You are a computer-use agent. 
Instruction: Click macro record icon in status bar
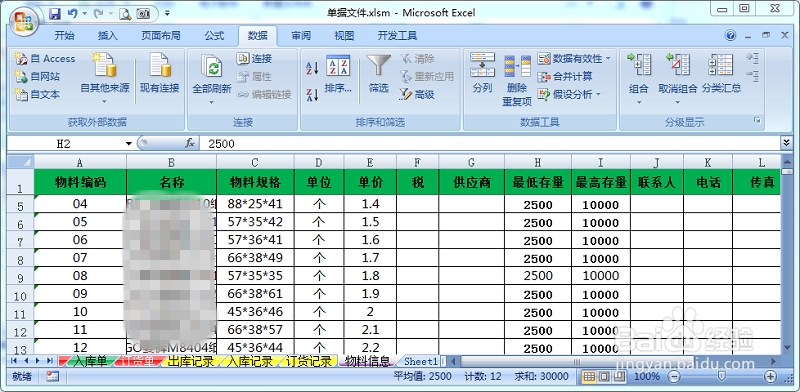(x=53, y=377)
